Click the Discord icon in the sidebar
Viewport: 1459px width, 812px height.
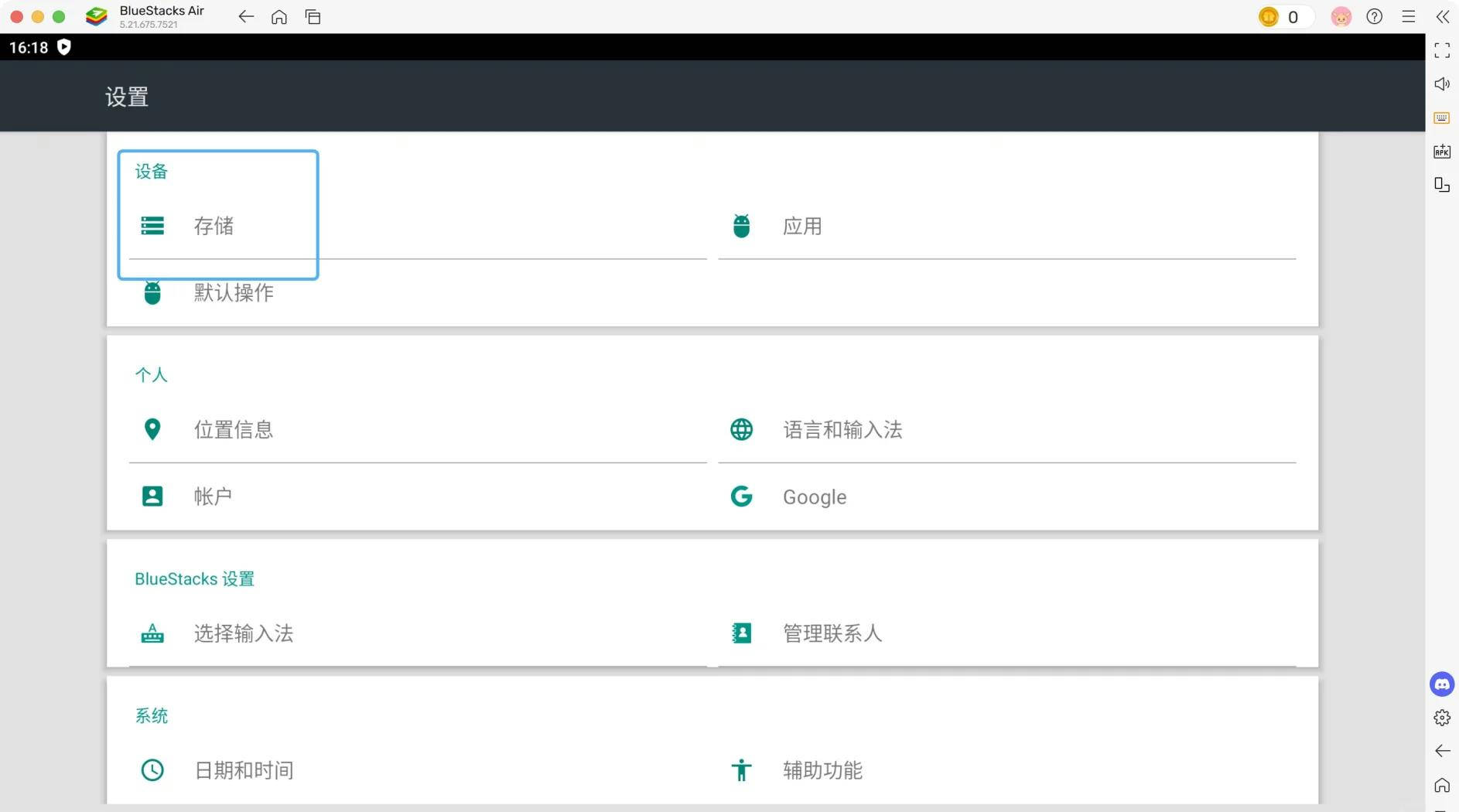1442,684
